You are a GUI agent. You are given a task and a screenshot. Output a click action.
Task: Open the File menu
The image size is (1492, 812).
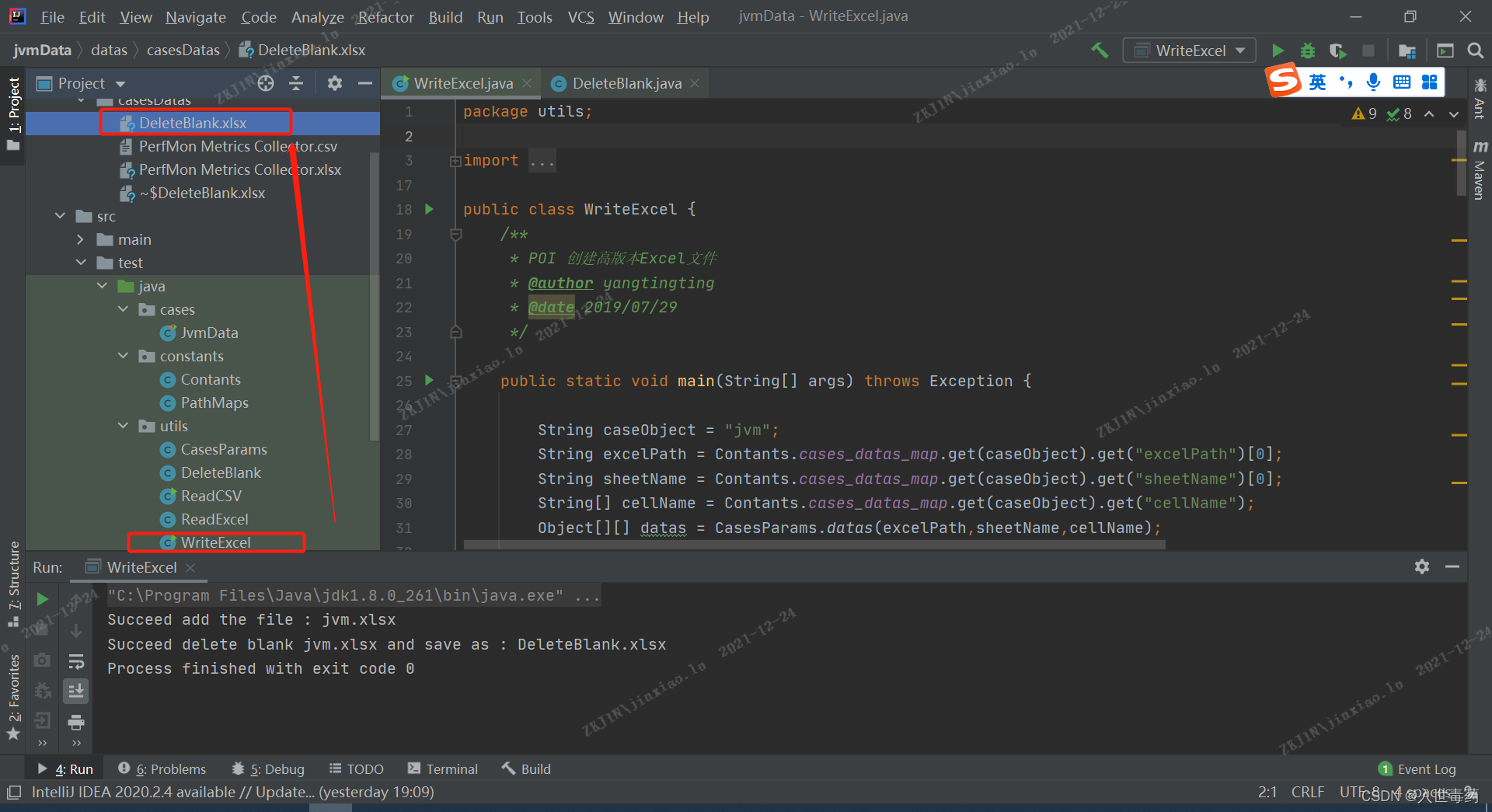(52, 16)
